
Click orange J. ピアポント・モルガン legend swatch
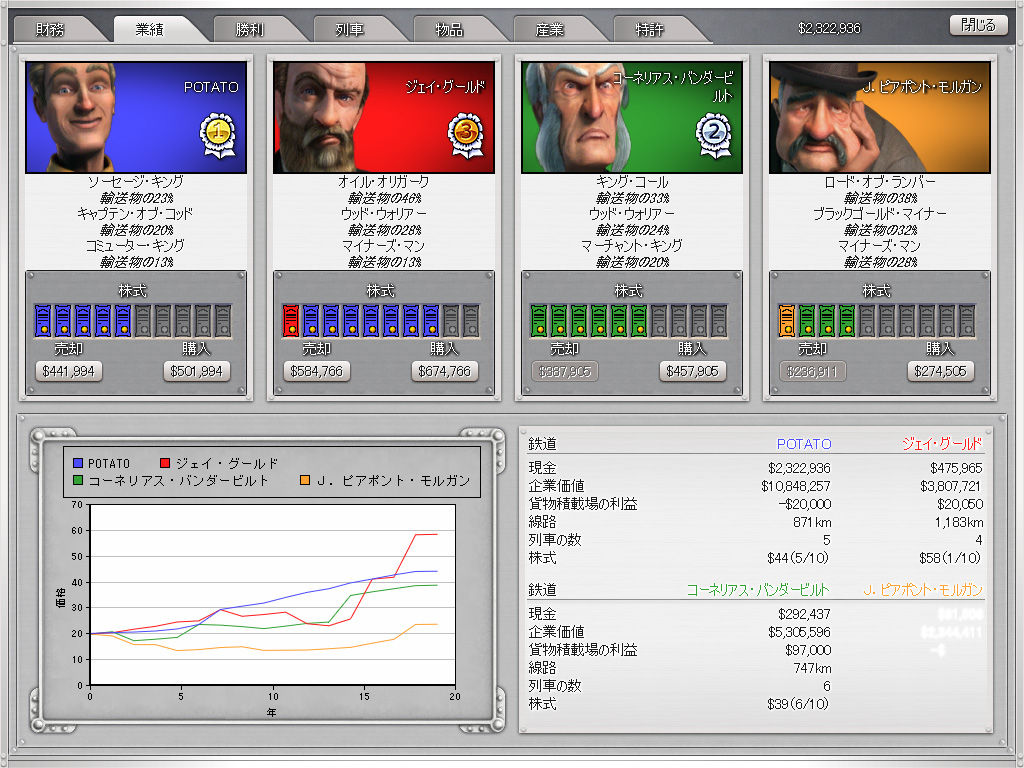(x=305, y=481)
